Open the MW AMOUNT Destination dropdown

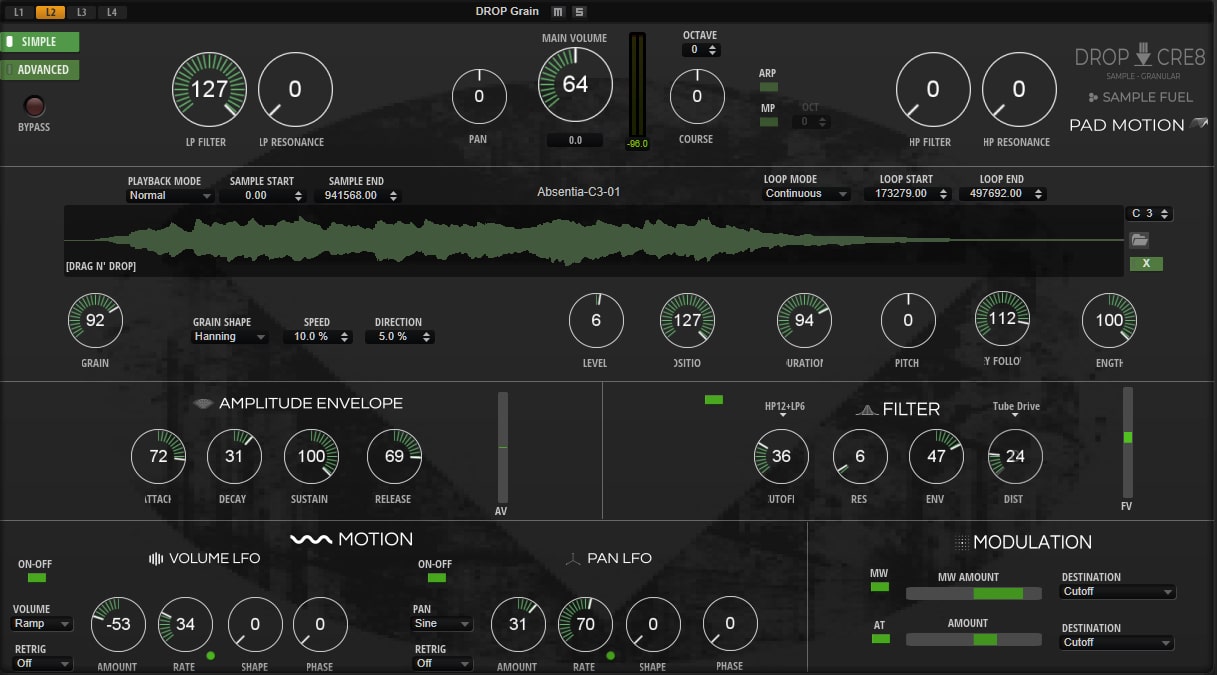1116,591
